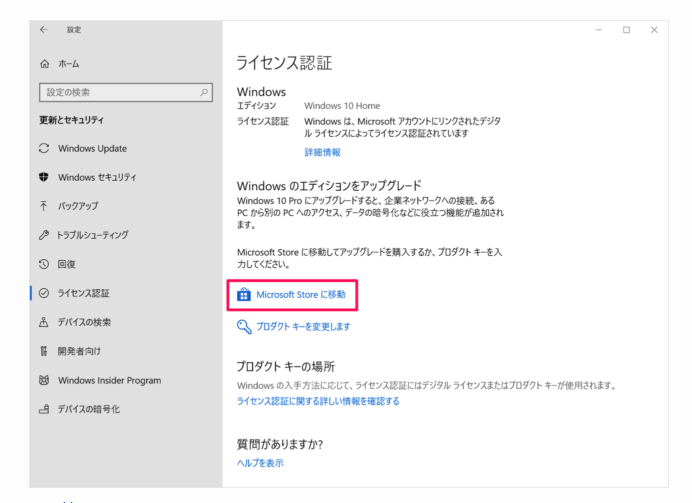This screenshot has height=503, width=692.
Task: Select the ライセンス認証 sidebar item
Action: tap(84, 293)
